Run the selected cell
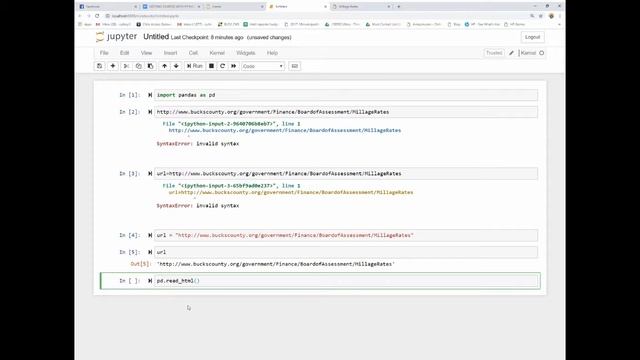This screenshot has width=640, height=360. [195, 66]
